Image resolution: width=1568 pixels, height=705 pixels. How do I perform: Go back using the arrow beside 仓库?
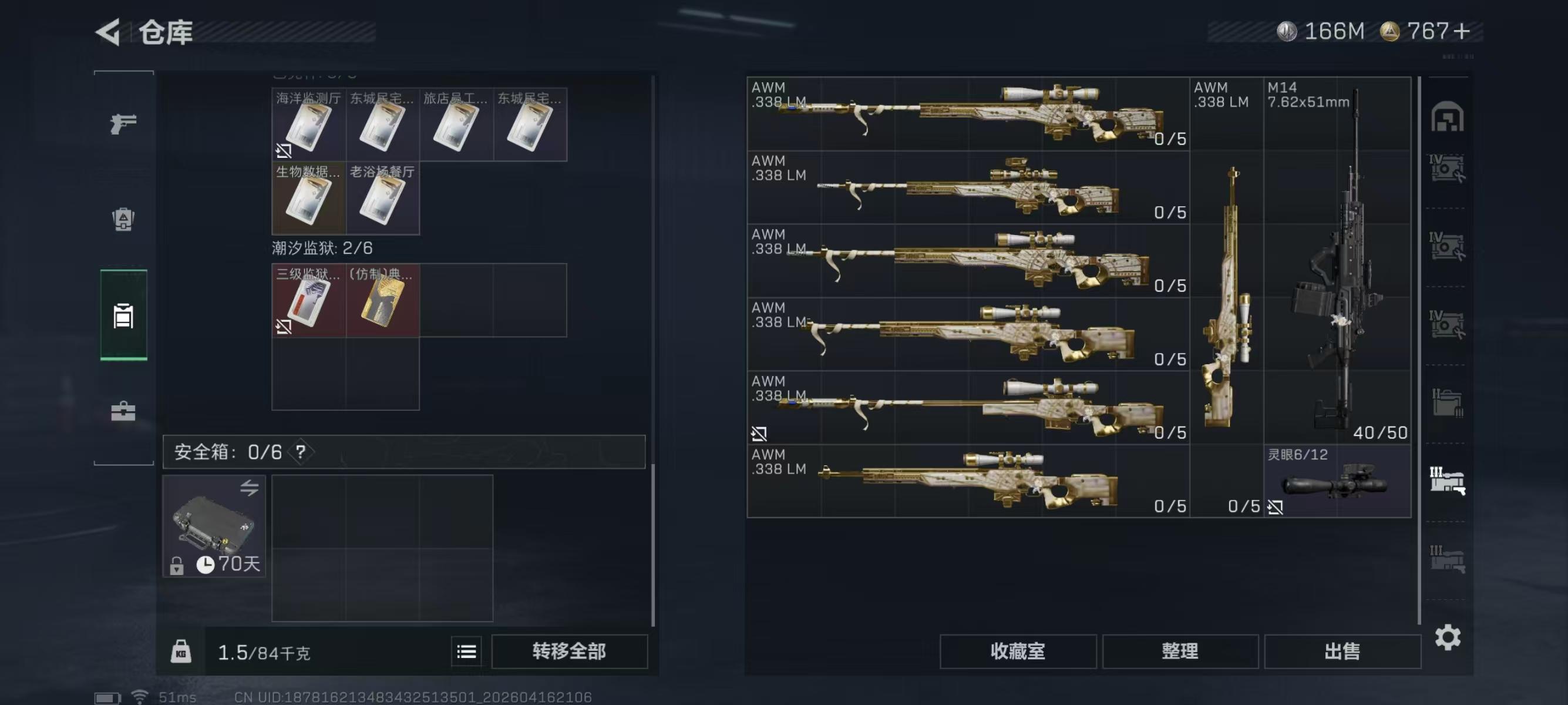tap(108, 32)
